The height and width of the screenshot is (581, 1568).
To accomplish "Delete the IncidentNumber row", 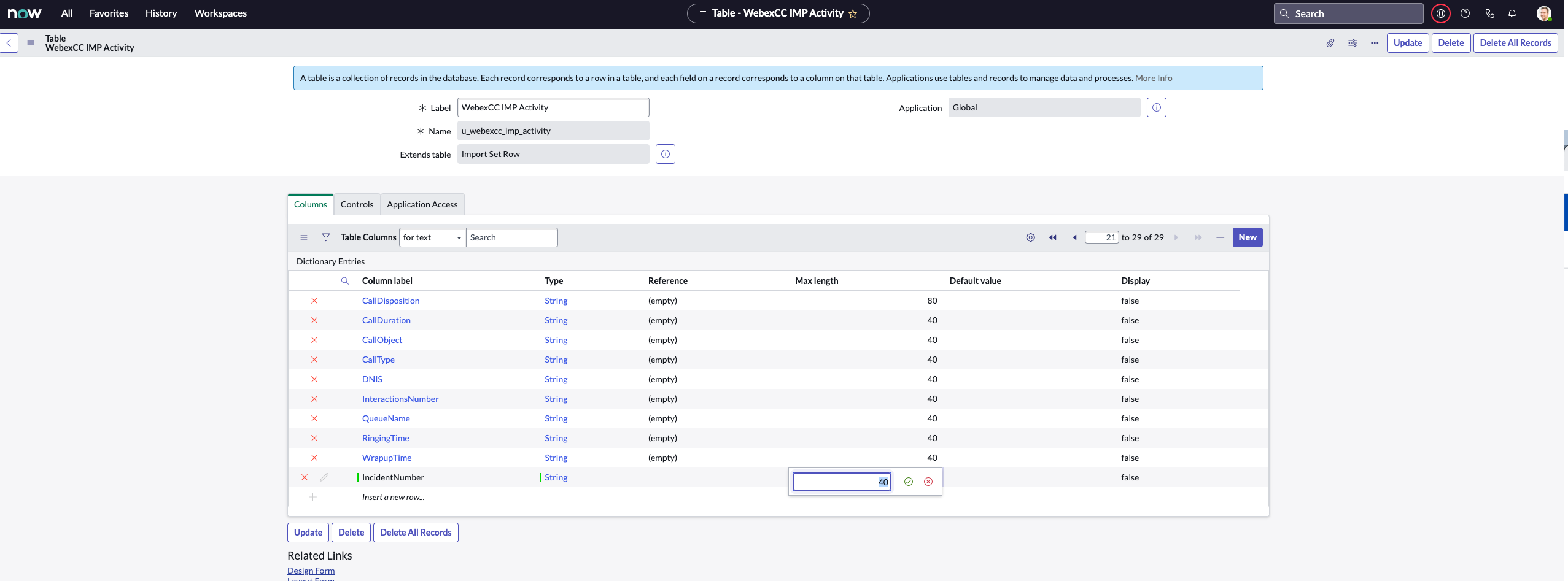I will pos(305,477).
